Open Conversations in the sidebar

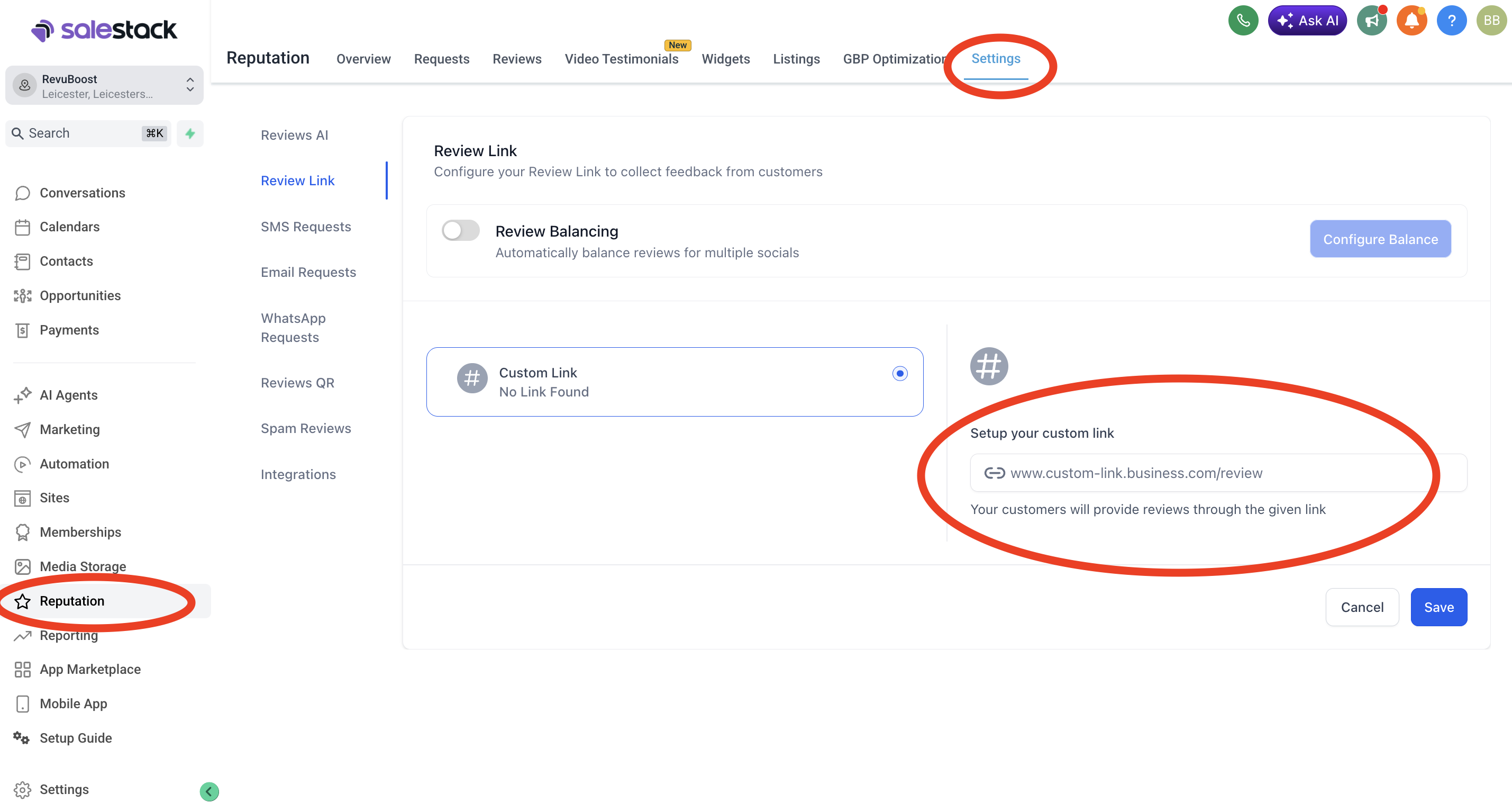coord(82,193)
